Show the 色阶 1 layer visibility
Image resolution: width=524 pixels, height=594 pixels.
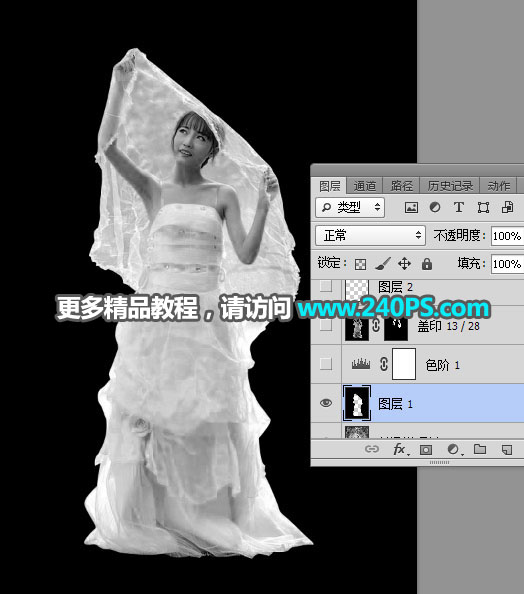[x=325, y=364]
